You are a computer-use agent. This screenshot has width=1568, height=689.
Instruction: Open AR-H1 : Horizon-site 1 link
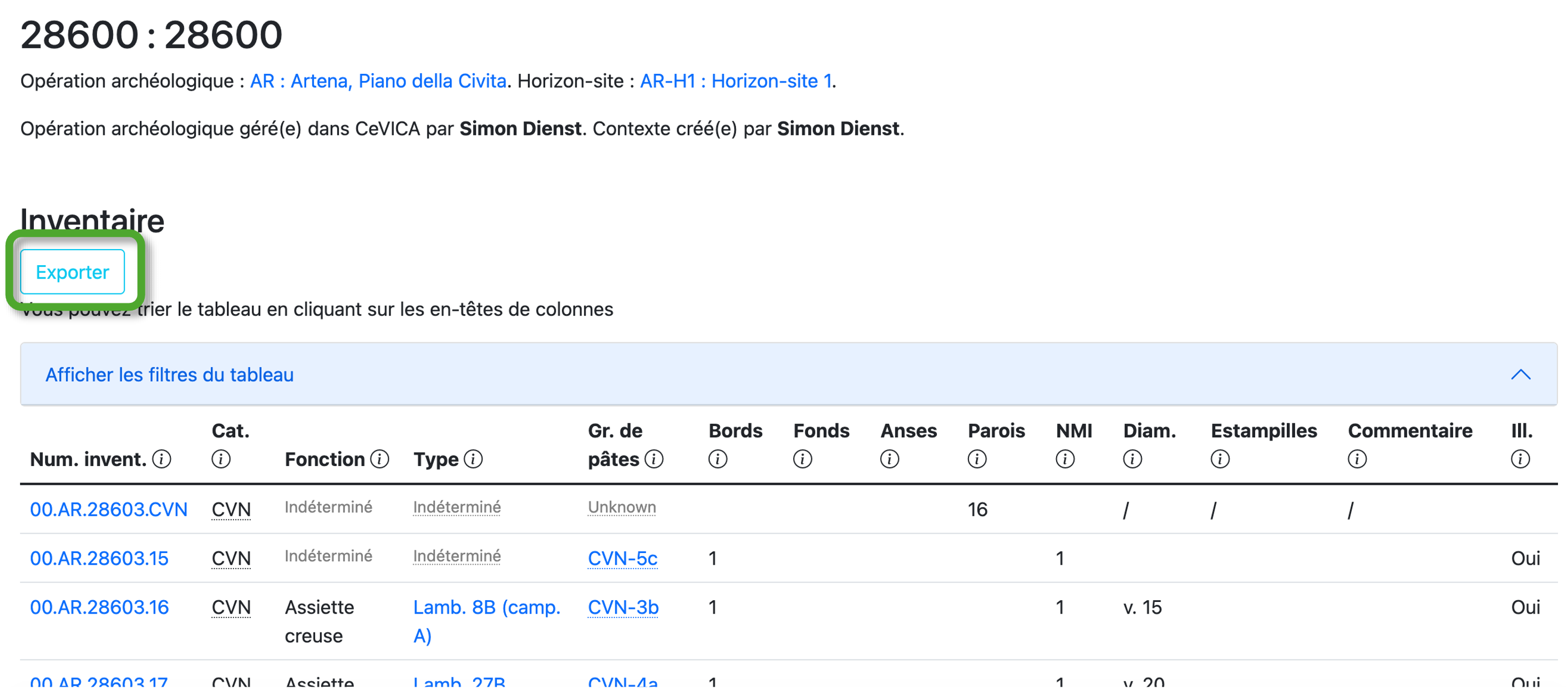coord(735,81)
